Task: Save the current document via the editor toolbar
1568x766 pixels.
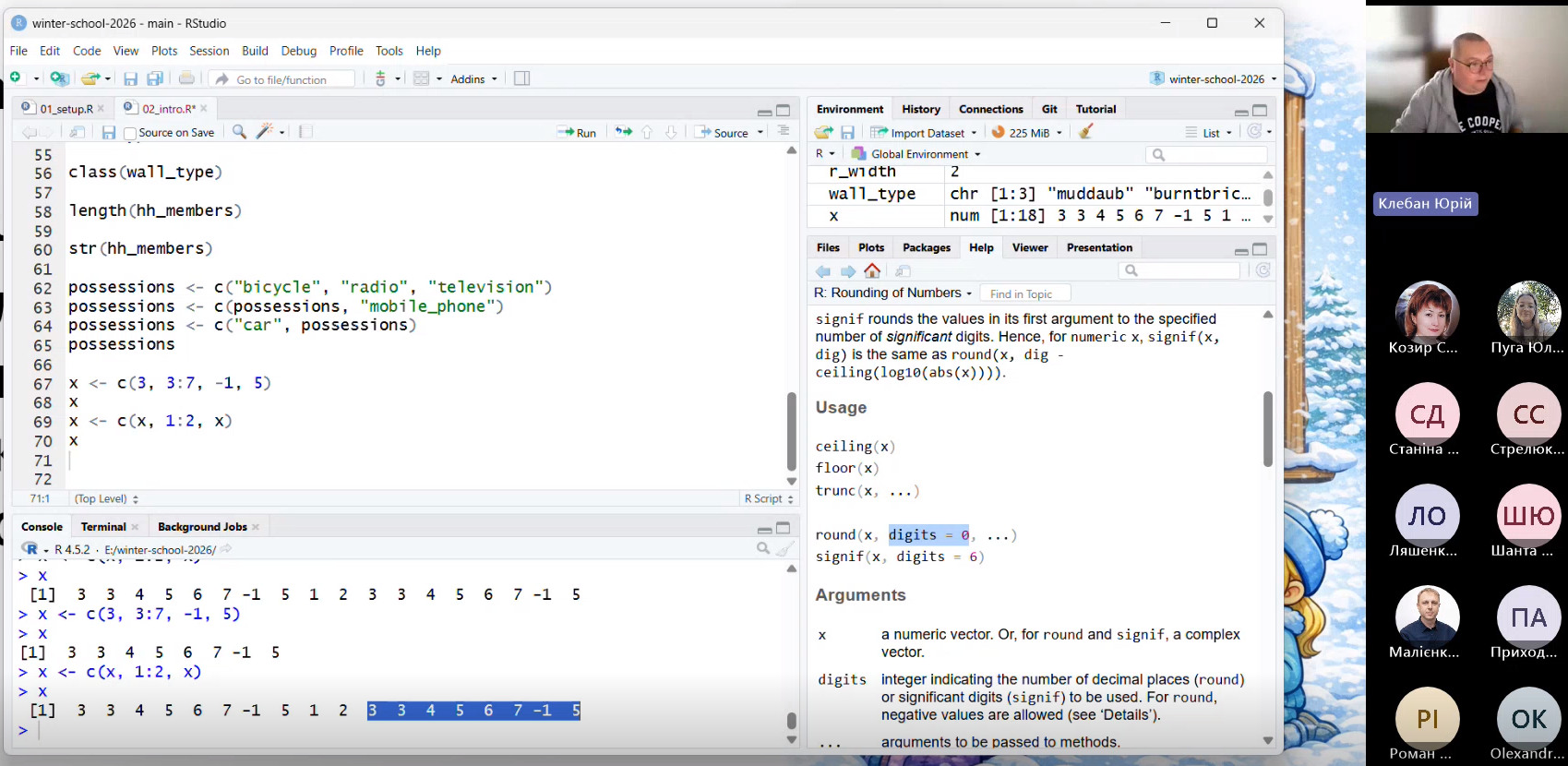Action: coord(108,133)
